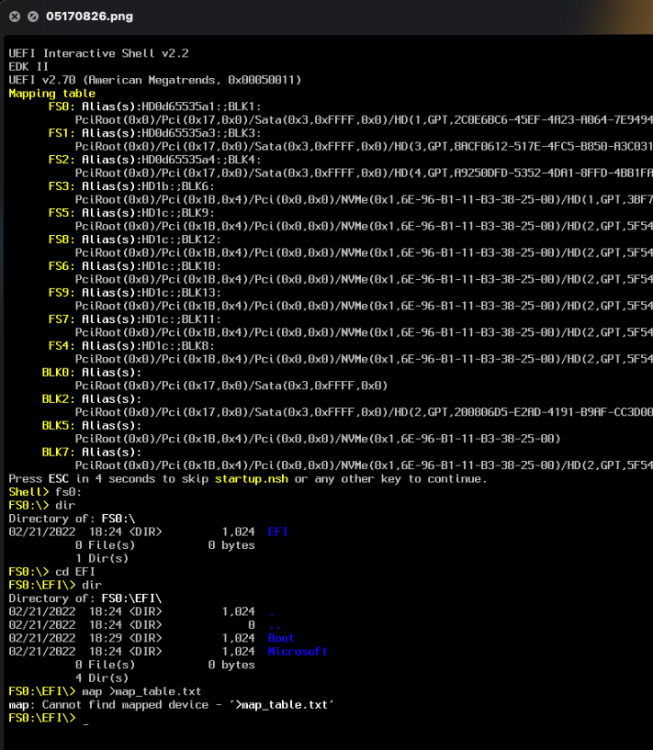The height and width of the screenshot is (750, 653).
Task: Click the alias text "HD0d65535a1:;BLK1:"
Action: pos(201,106)
